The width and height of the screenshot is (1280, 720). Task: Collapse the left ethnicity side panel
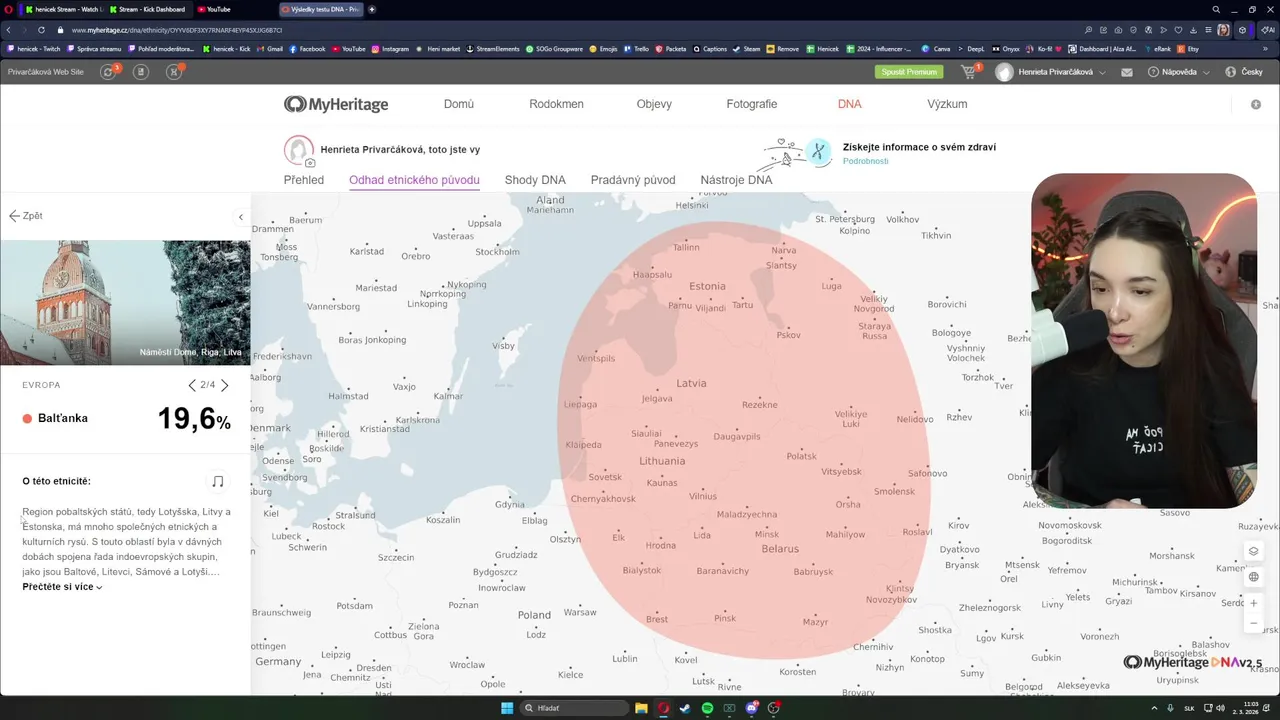point(240,217)
